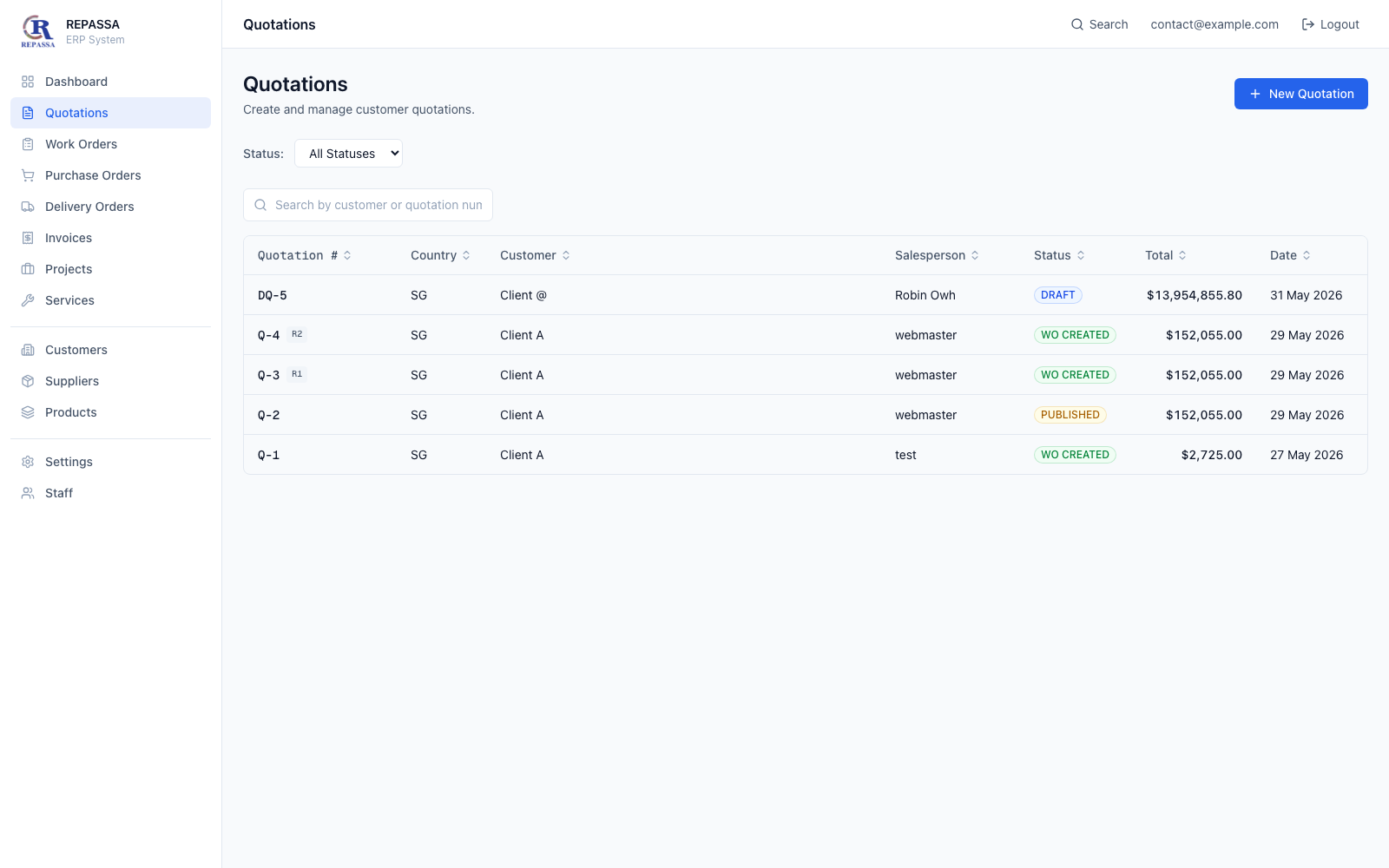The height and width of the screenshot is (868, 1389).
Task: Open the Staff page
Action: pos(110,493)
